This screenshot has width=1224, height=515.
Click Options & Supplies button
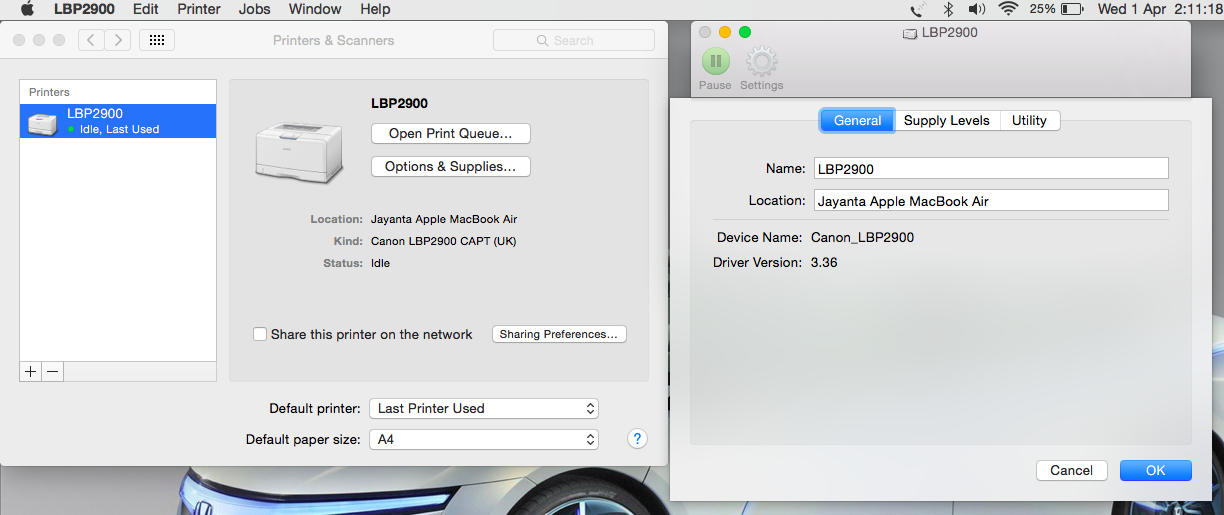point(451,166)
